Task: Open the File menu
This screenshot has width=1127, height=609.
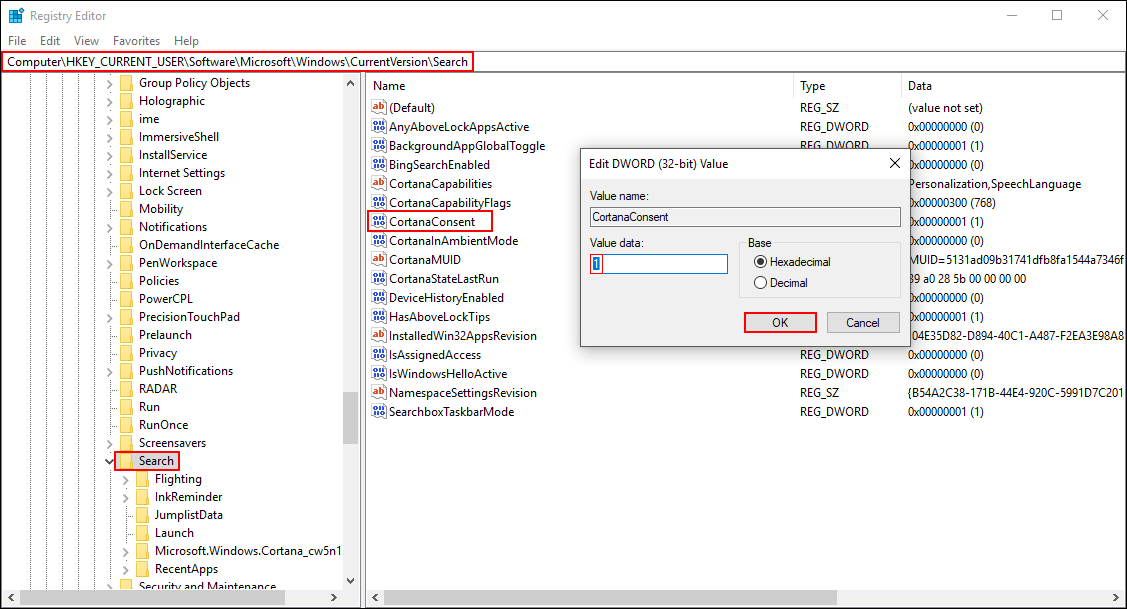Action: click(x=17, y=41)
